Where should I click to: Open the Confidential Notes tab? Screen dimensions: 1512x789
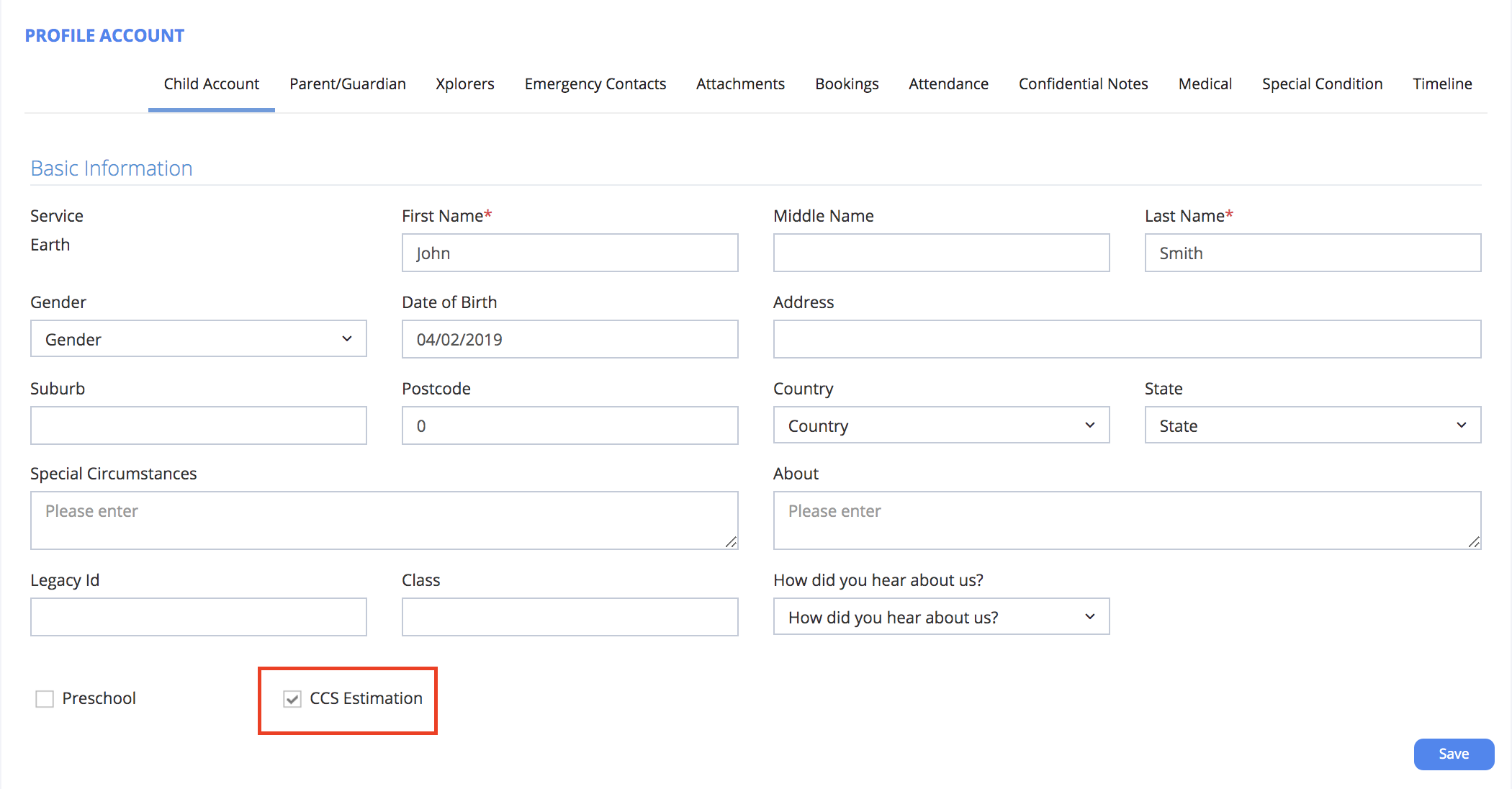tap(1084, 84)
